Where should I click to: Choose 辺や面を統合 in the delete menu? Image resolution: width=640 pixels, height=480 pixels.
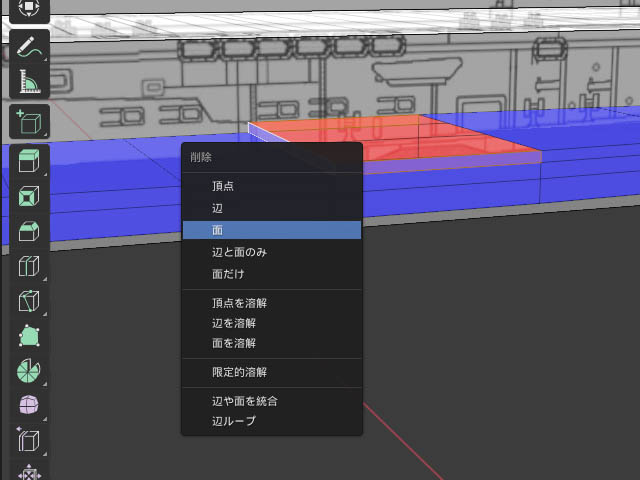(x=272, y=401)
